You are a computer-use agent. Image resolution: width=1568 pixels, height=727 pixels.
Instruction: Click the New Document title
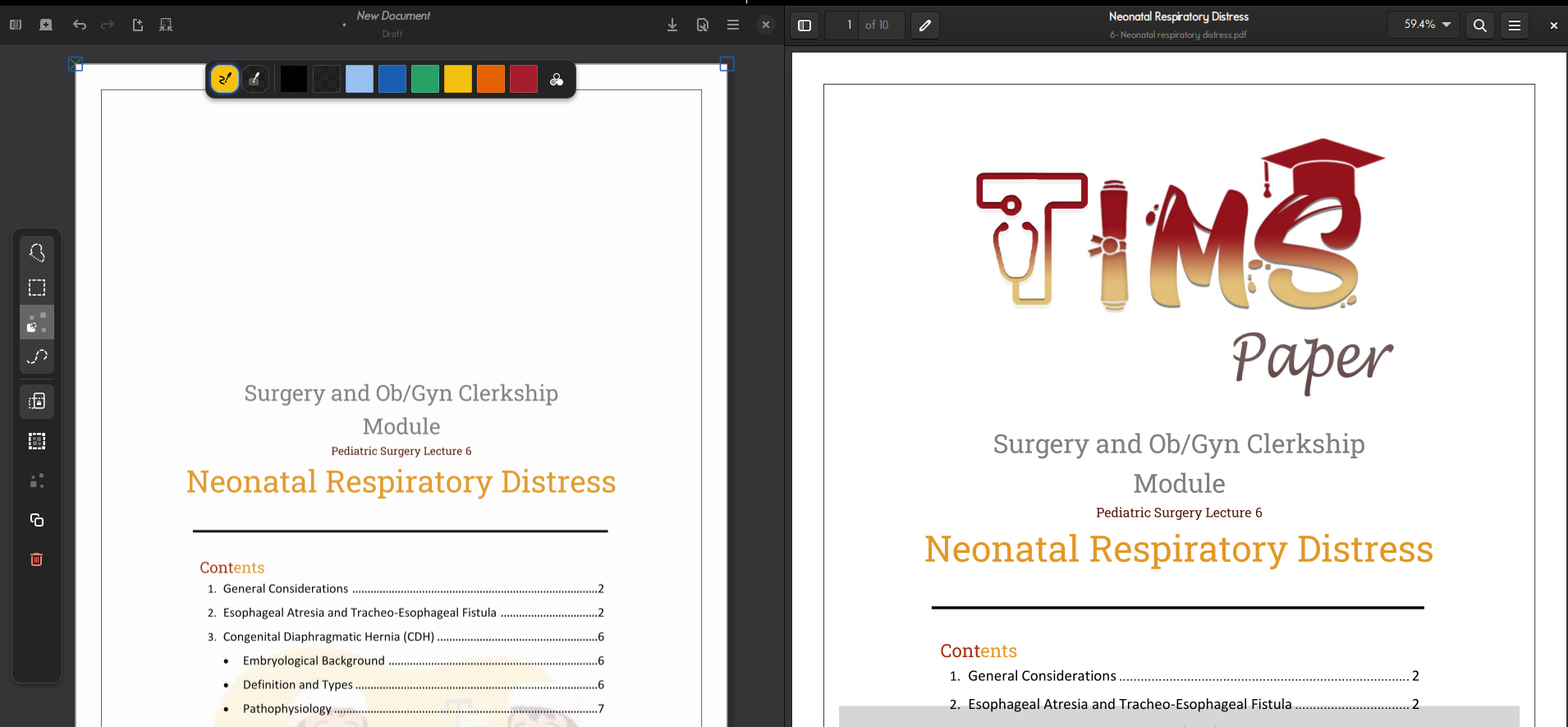393,16
